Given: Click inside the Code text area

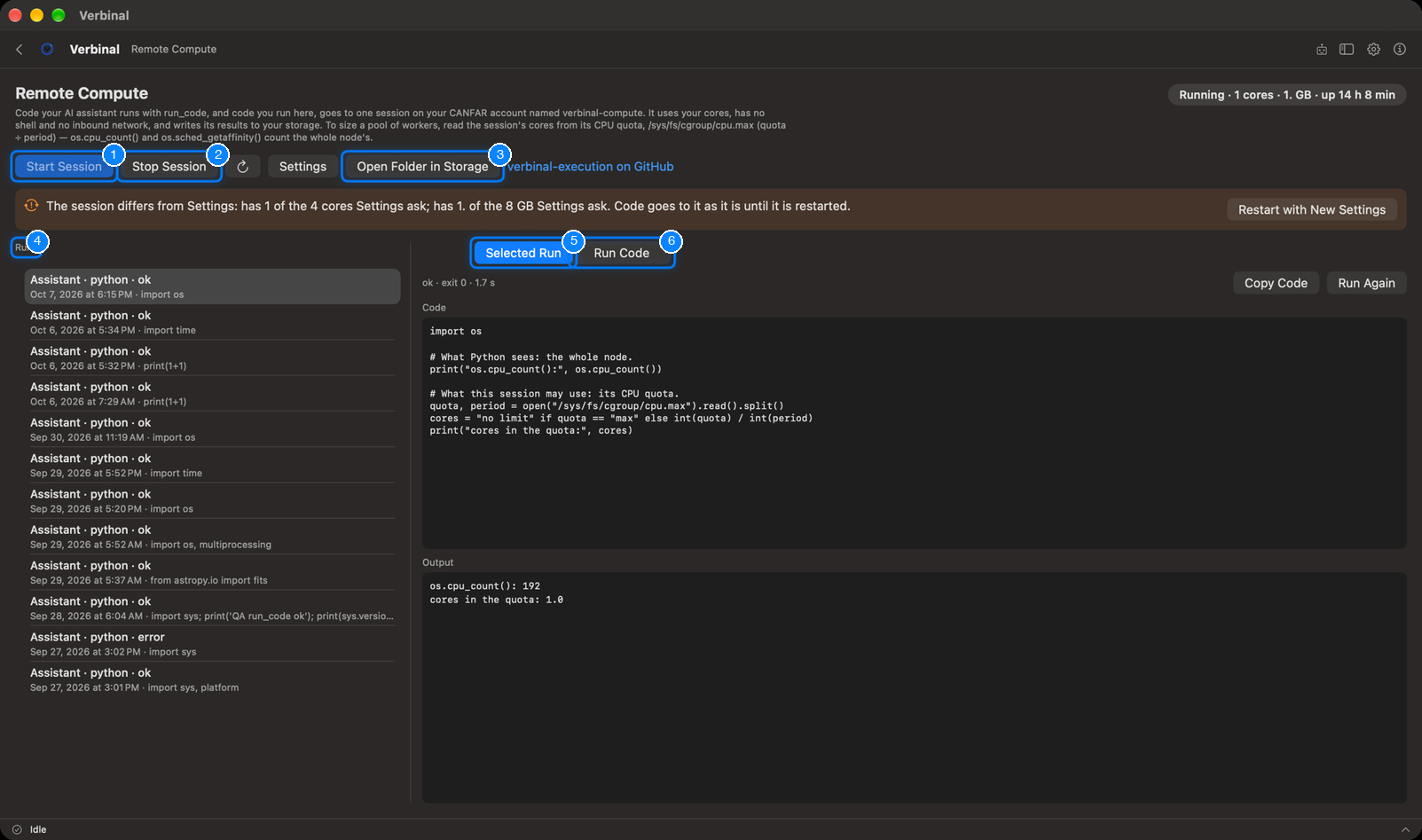Looking at the screenshot, I should [x=914, y=433].
